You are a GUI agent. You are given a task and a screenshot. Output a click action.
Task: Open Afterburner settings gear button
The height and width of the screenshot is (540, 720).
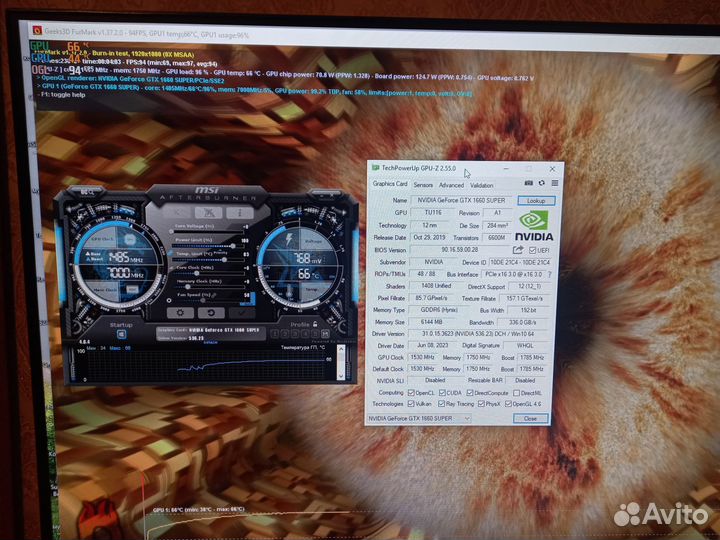(180, 313)
